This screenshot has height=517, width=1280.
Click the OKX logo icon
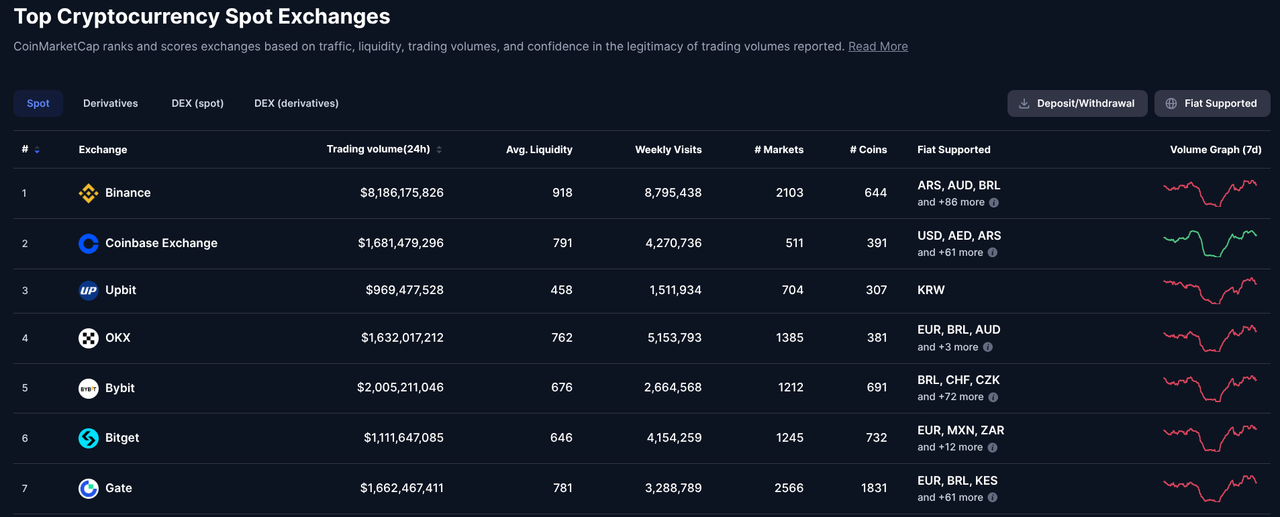(x=88, y=338)
